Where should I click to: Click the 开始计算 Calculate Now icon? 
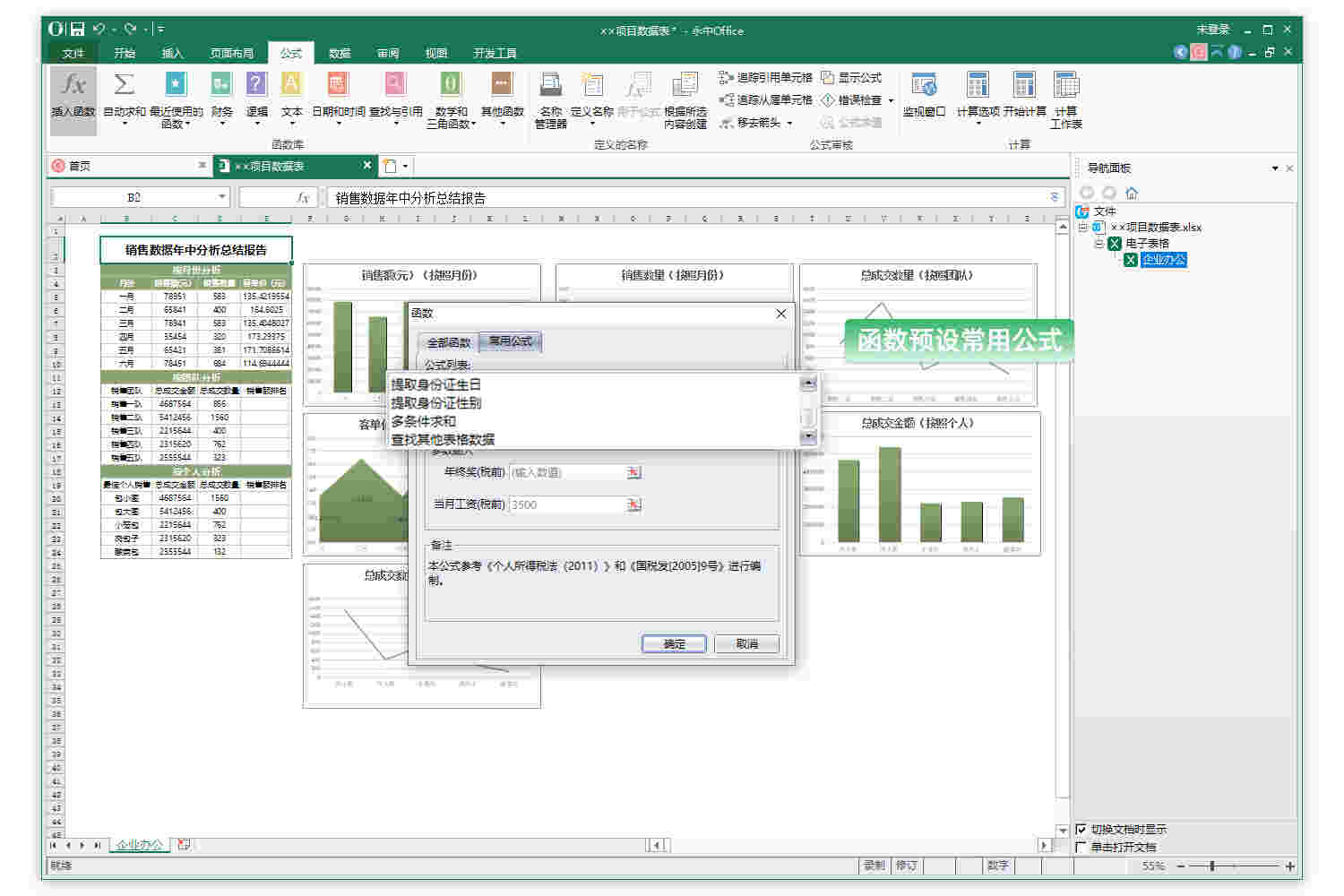coord(1021,94)
